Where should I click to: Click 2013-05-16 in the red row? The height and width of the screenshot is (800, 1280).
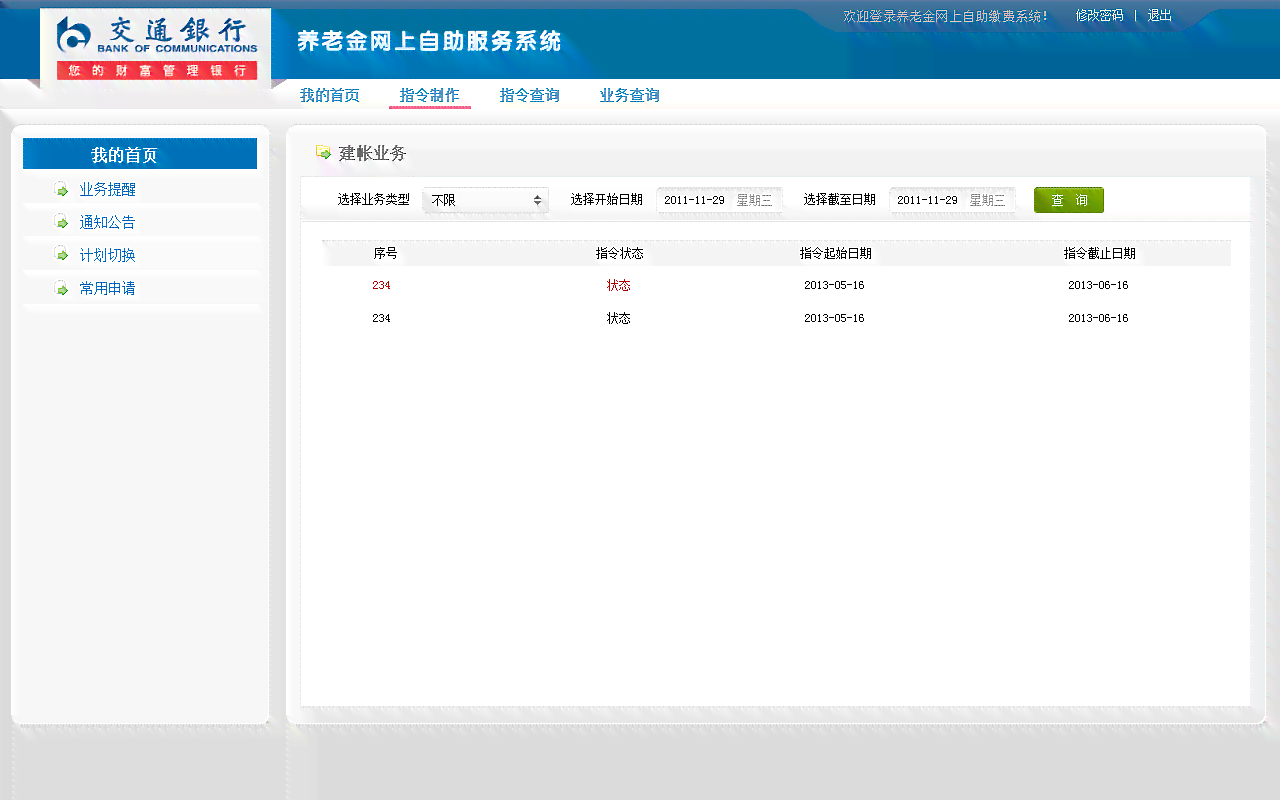point(834,285)
